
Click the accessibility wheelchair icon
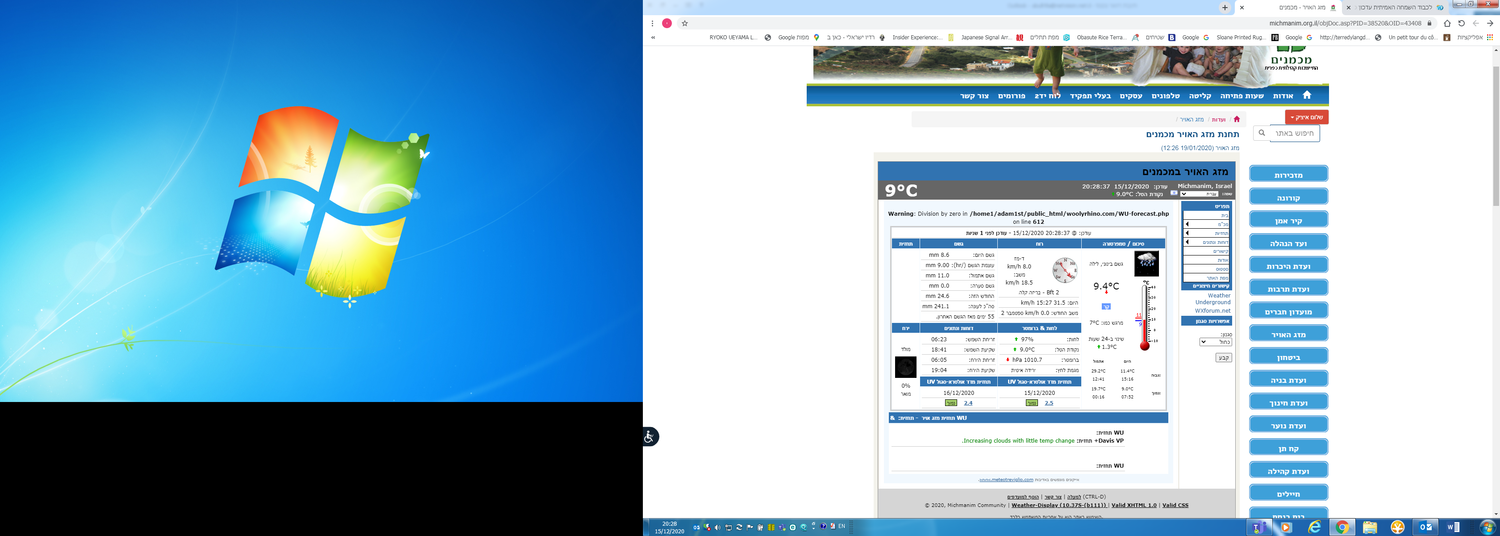(x=649, y=436)
